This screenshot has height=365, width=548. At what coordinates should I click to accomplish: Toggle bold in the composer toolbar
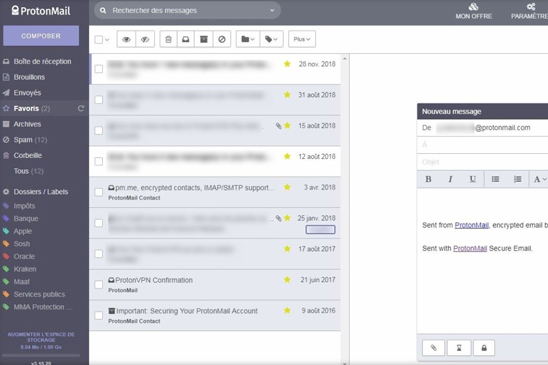[x=428, y=179]
